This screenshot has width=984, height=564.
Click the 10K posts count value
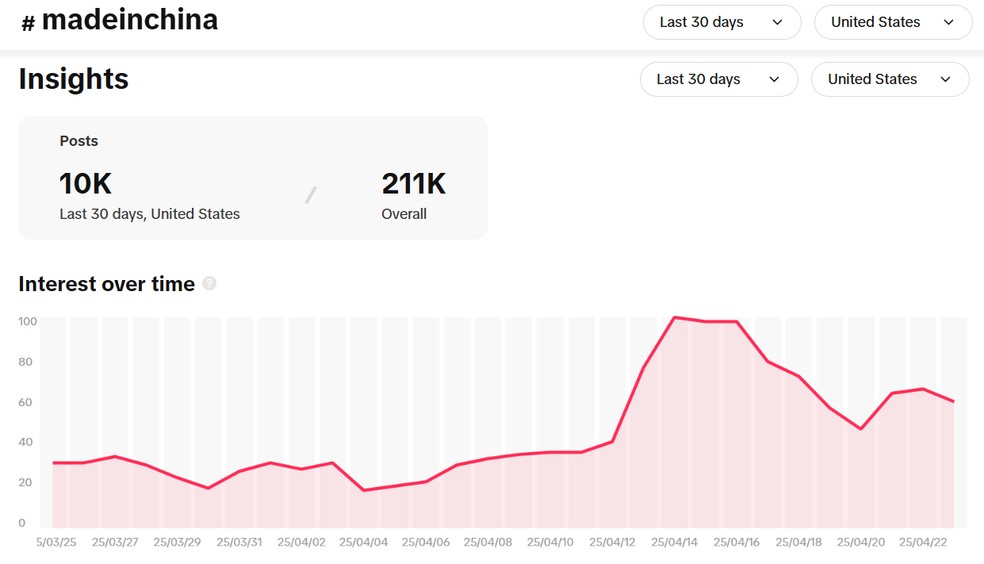(x=85, y=184)
